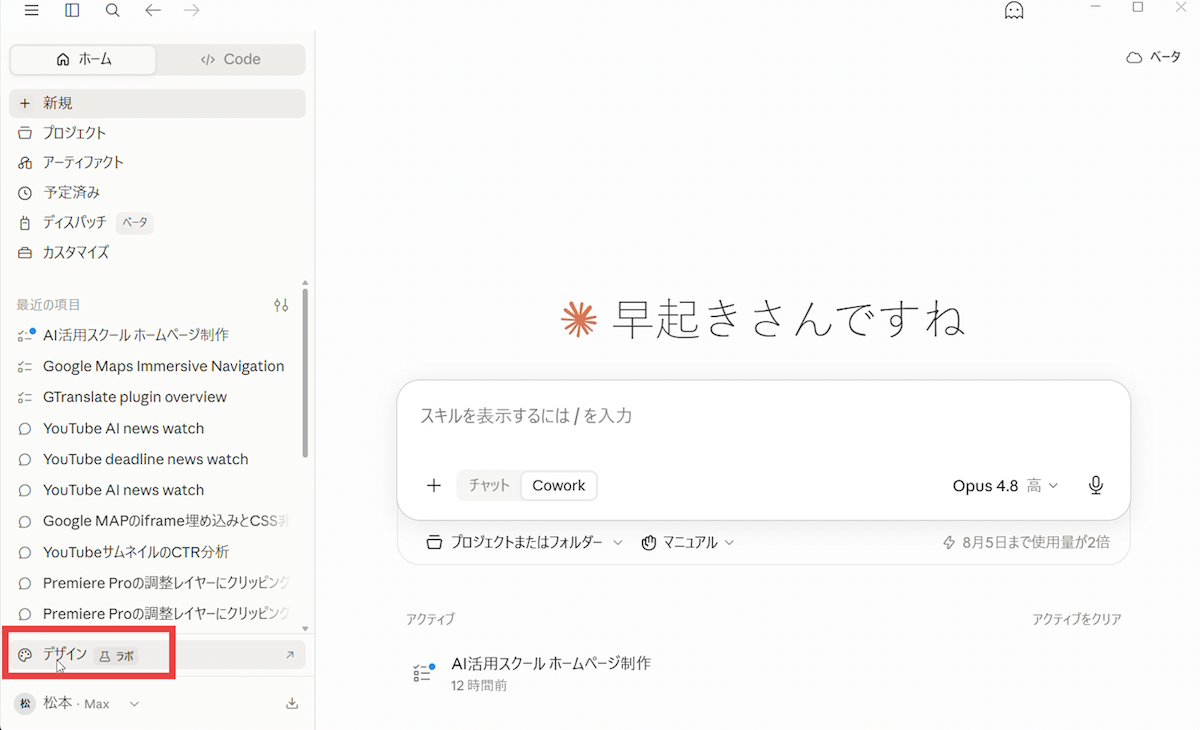Open プロジェクト in the sidebar

158,133
